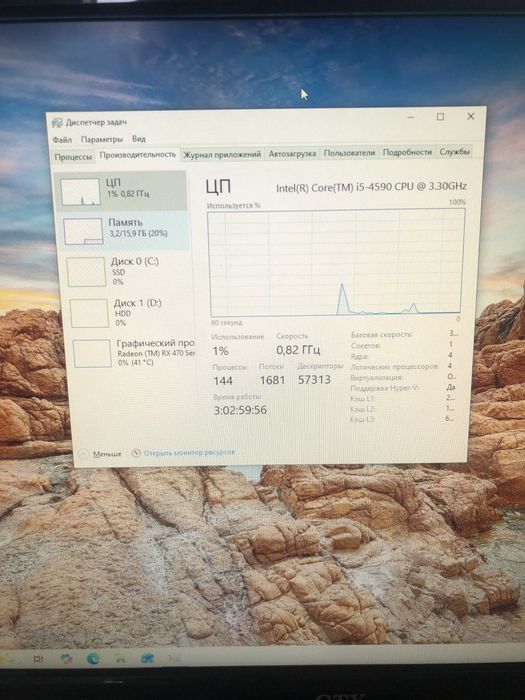Open the Пользователи tab

(349, 153)
